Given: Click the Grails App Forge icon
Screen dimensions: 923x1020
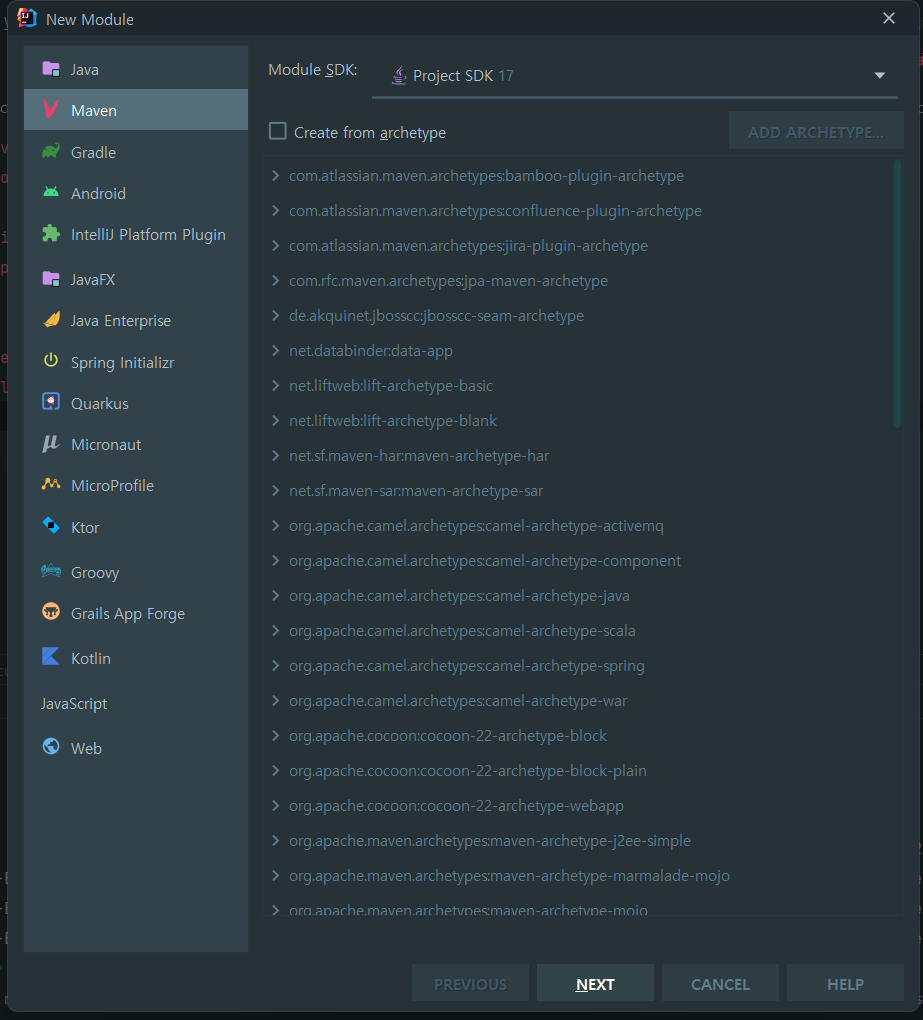Looking at the screenshot, I should click(51, 613).
